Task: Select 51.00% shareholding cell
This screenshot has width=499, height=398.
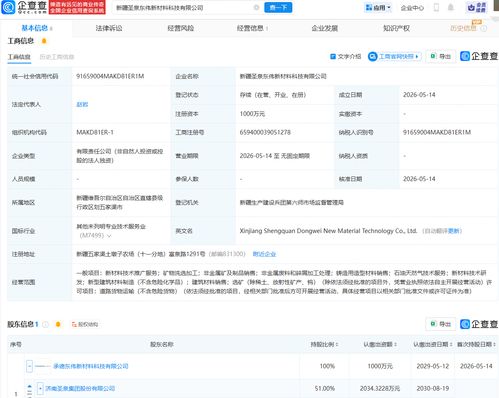Action: pos(325,388)
